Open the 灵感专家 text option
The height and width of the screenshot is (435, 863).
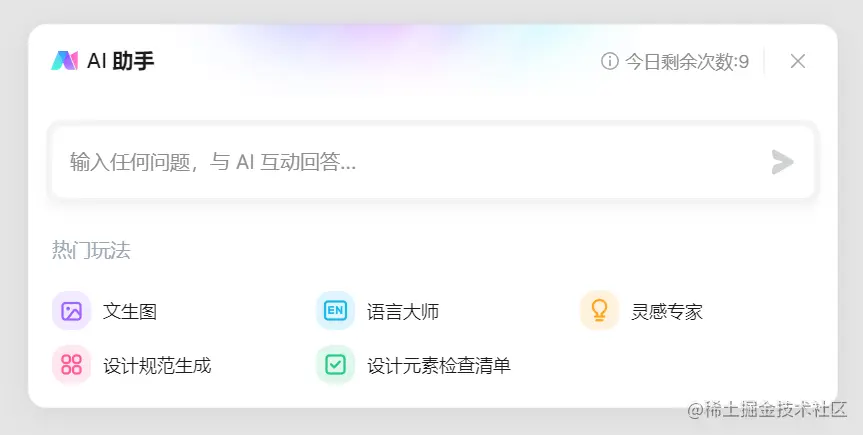pyautogui.click(x=667, y=311)
